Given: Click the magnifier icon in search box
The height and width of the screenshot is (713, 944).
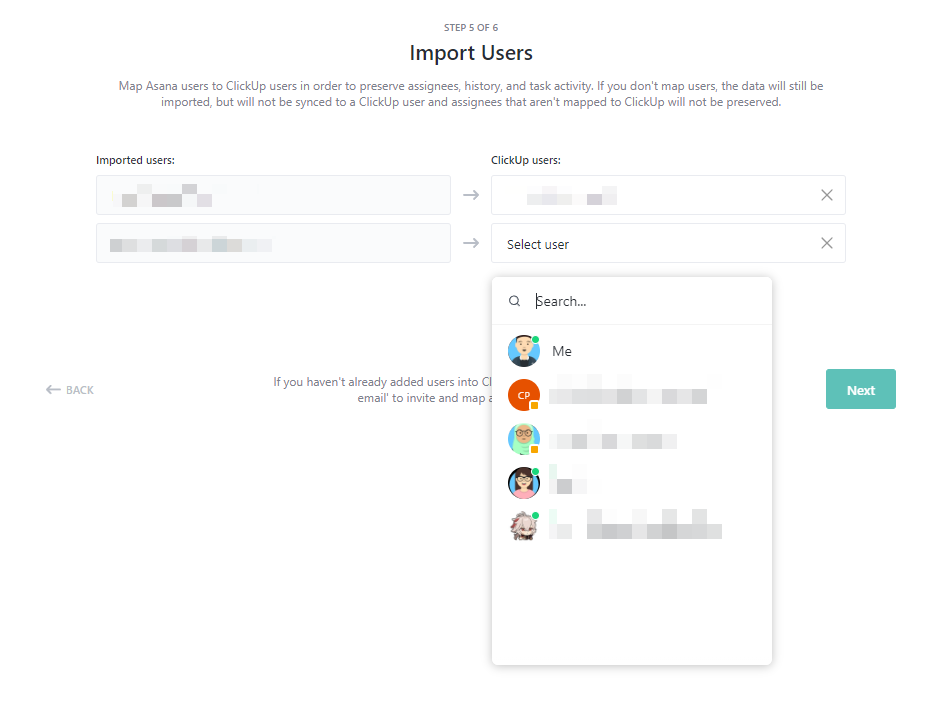Looking at the screenshot, I should coord(514,301).
